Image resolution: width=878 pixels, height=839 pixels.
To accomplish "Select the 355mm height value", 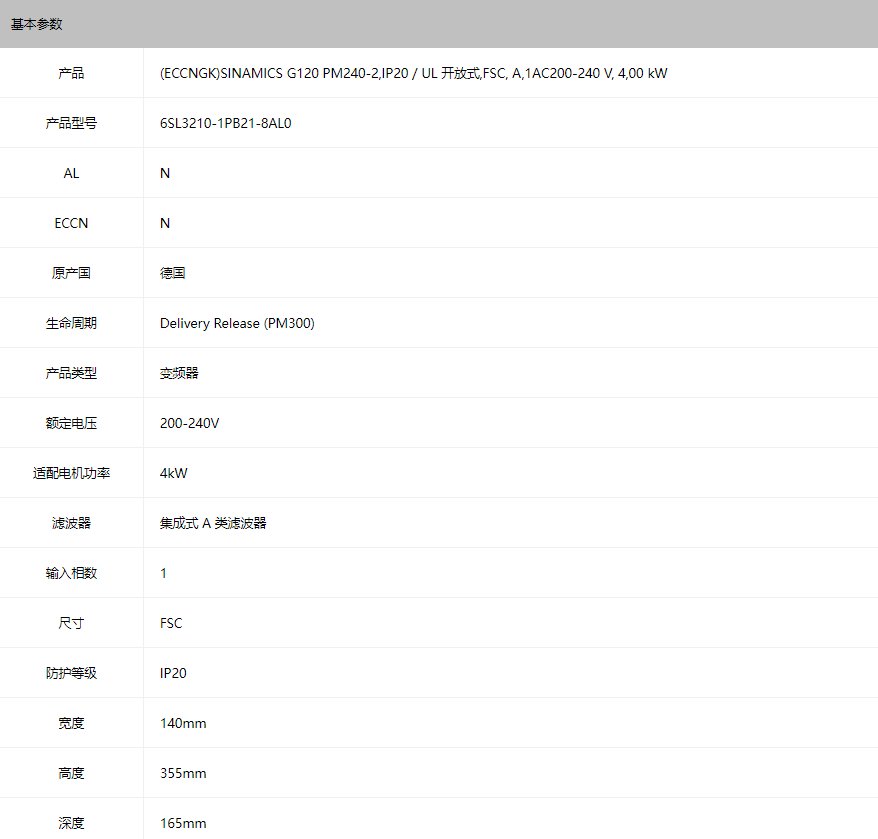I will coord(183,773).
